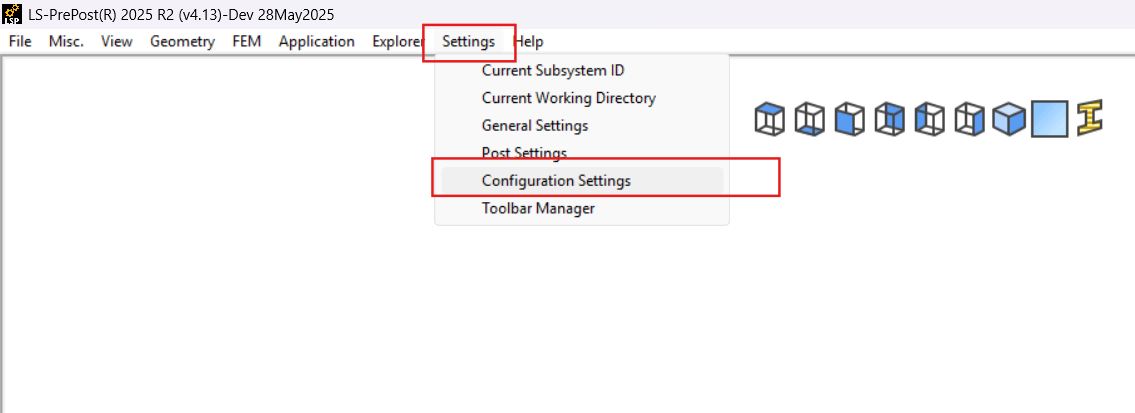1135x413 pixels.
Task: Click the solid shaded isometric cube icon
Action: pyautogui.click(x=1010, y=120)
